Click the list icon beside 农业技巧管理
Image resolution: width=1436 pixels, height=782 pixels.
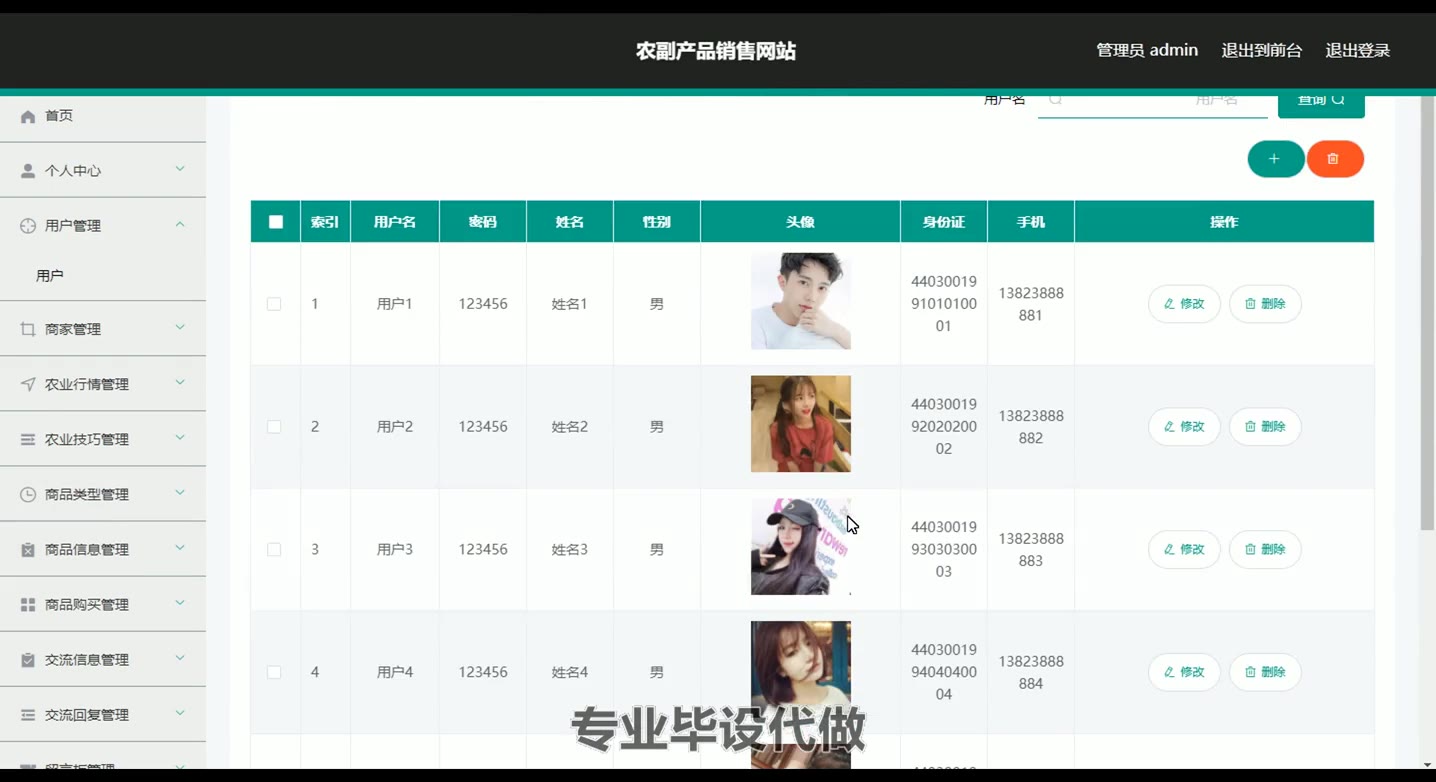(28, 439)
